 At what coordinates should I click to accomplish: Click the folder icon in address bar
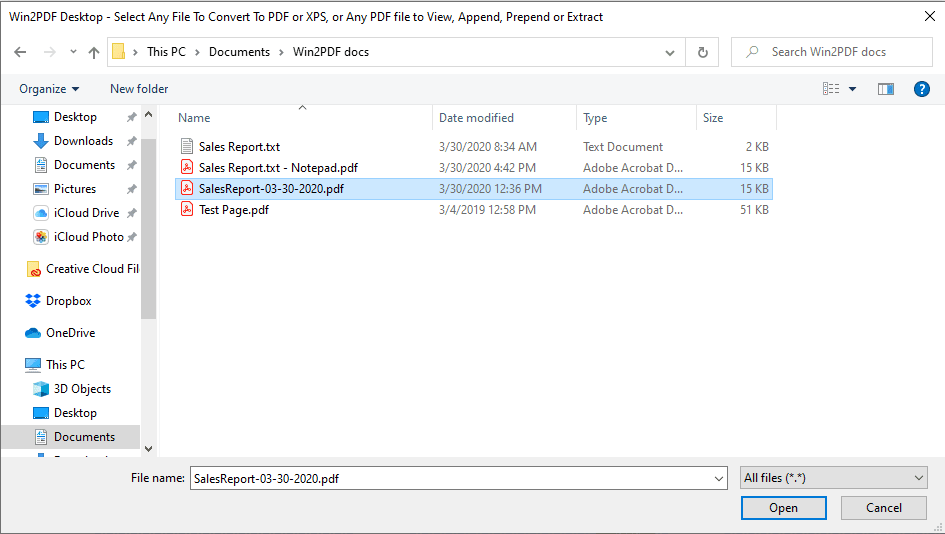pyautogui.click(x=119, y=52)
